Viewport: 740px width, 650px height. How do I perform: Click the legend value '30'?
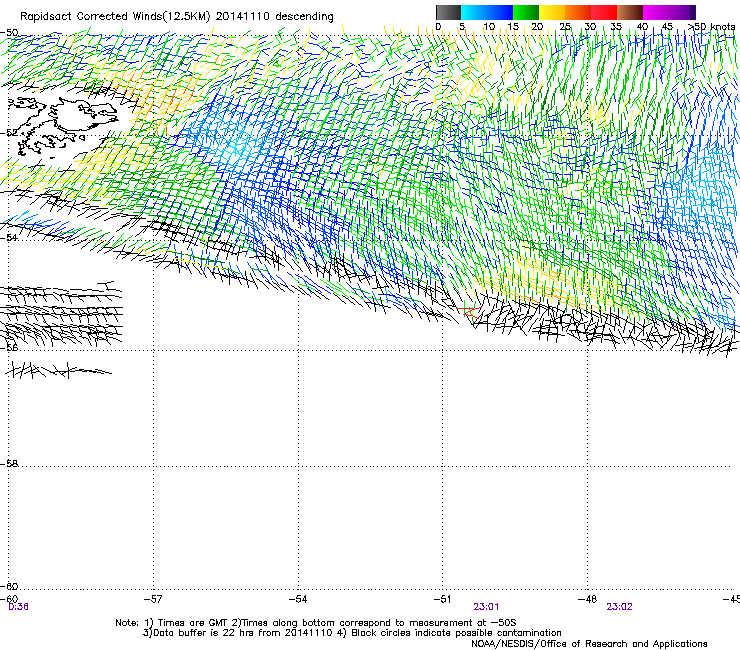pos(590,26)
